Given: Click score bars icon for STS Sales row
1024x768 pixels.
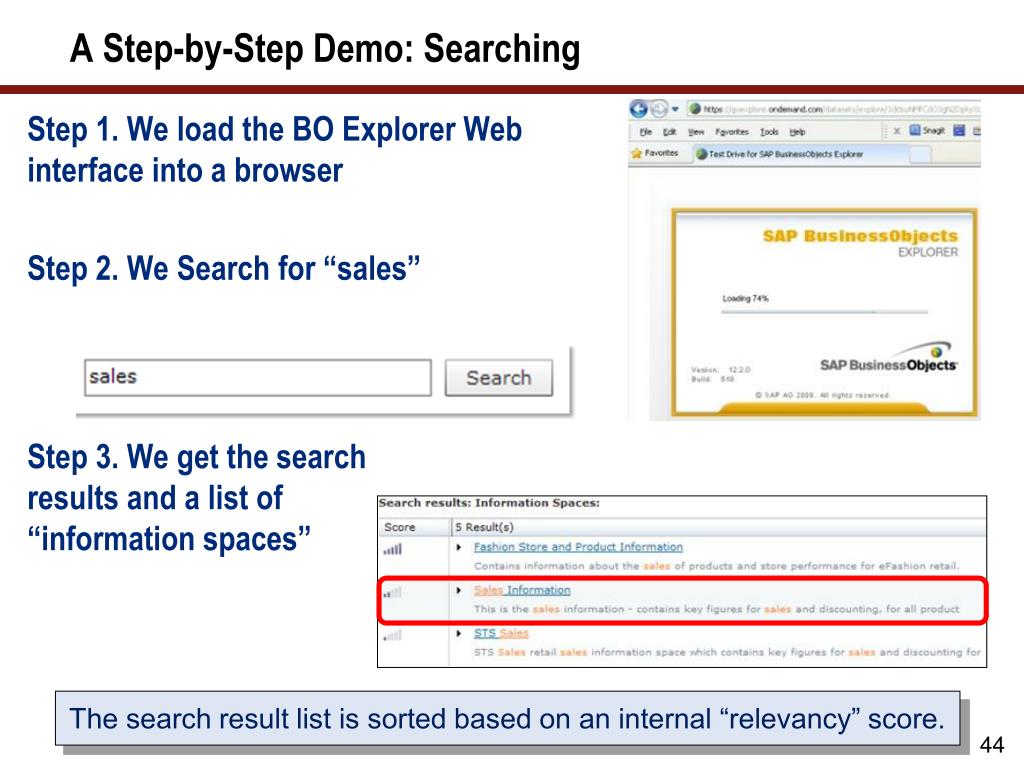Looking at the screenshot, I should 392,635.
